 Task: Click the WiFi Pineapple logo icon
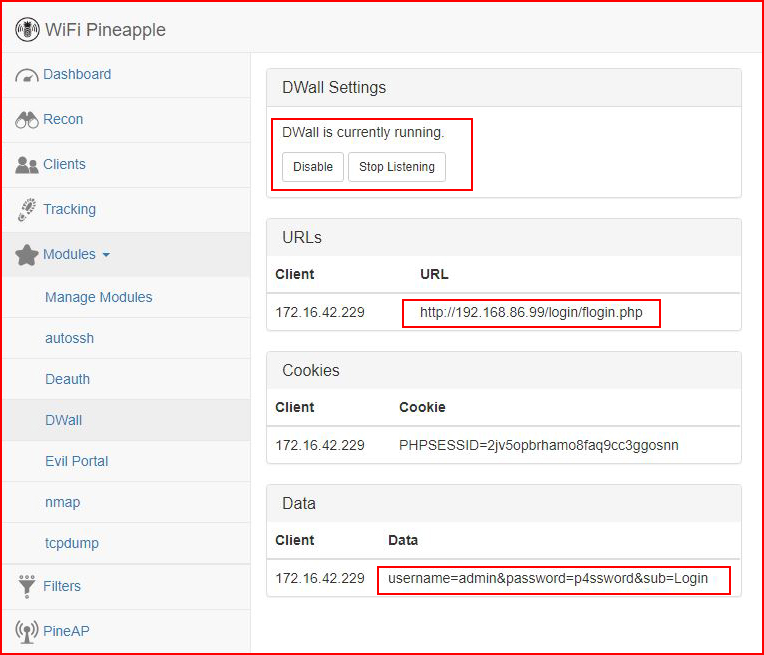[x=27, y=30]
